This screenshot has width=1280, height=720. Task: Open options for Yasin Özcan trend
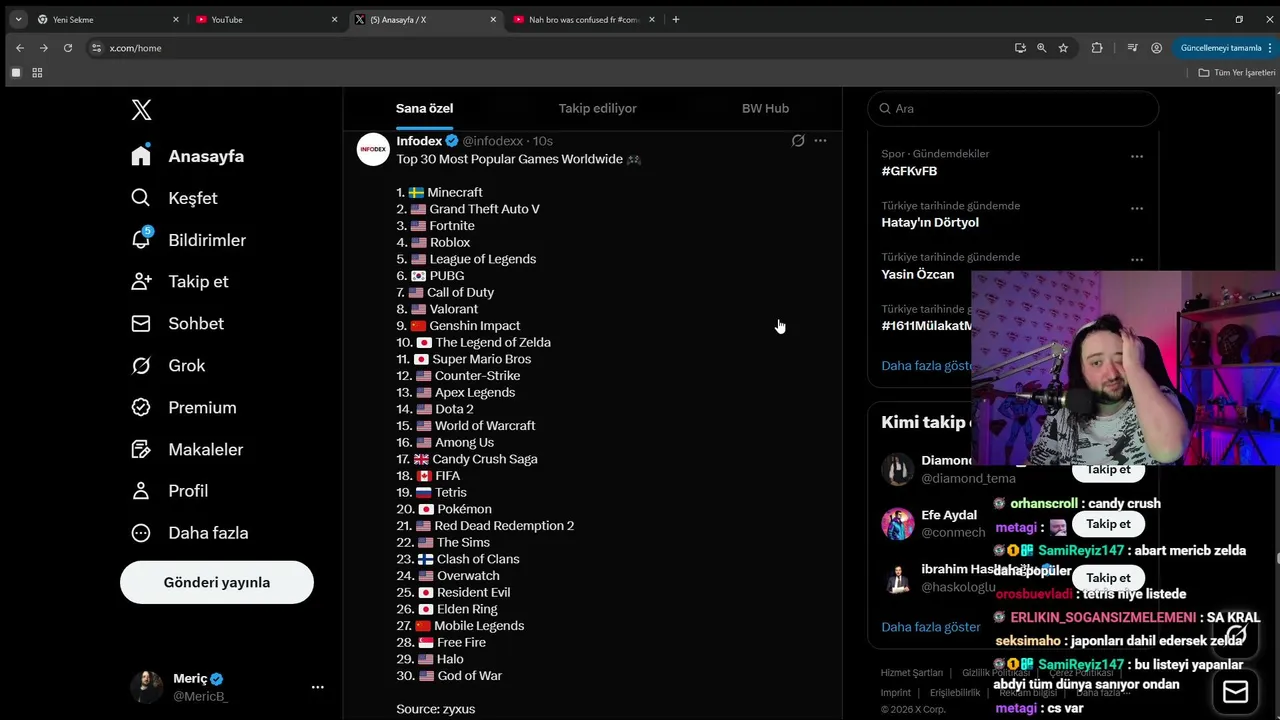coord(1137,260)
